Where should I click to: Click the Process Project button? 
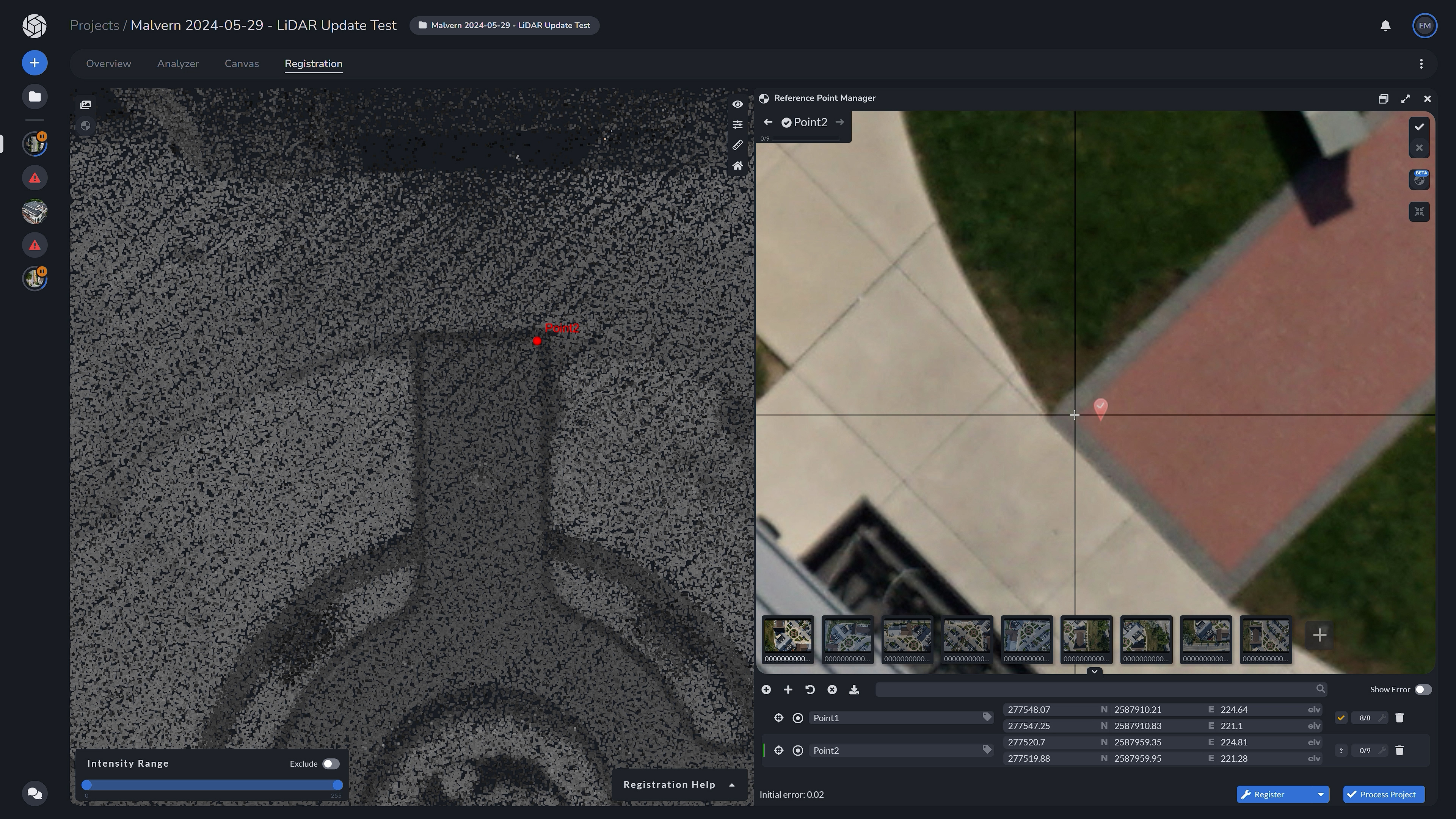[x=1384, y=794]
